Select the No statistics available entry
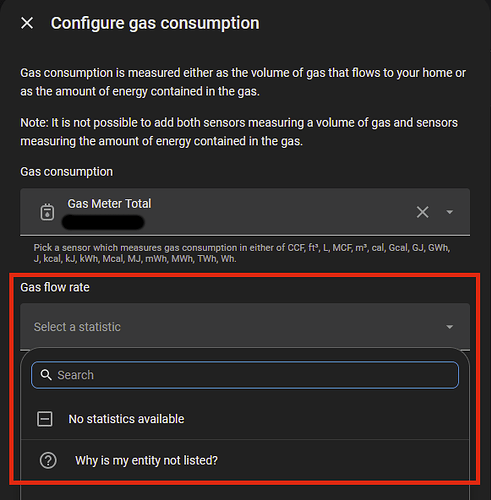This screenshot has height=500, width=491. [245, 419]
